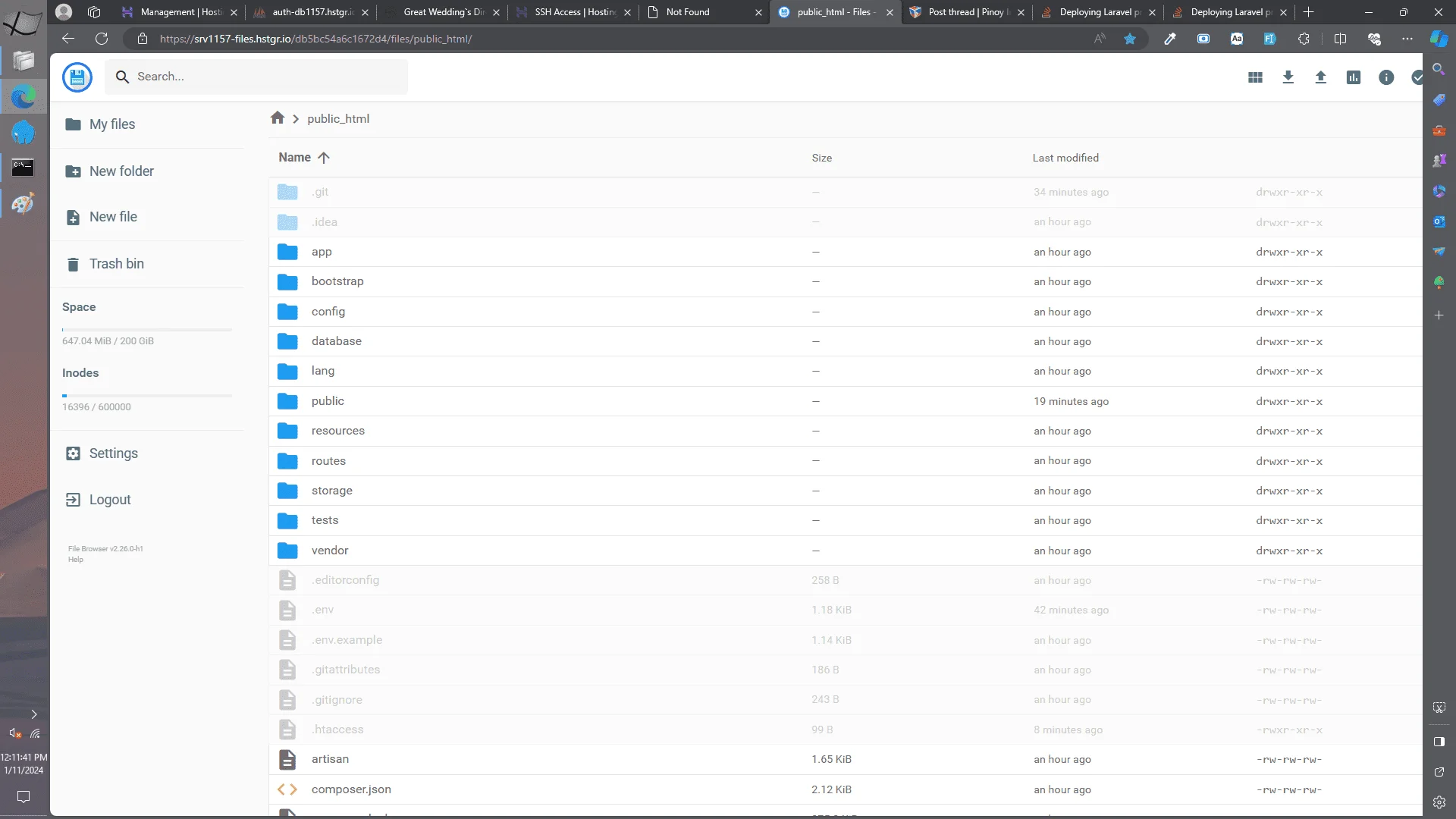
Task: Click the browser address bar URL
Action: coord(315,39)
